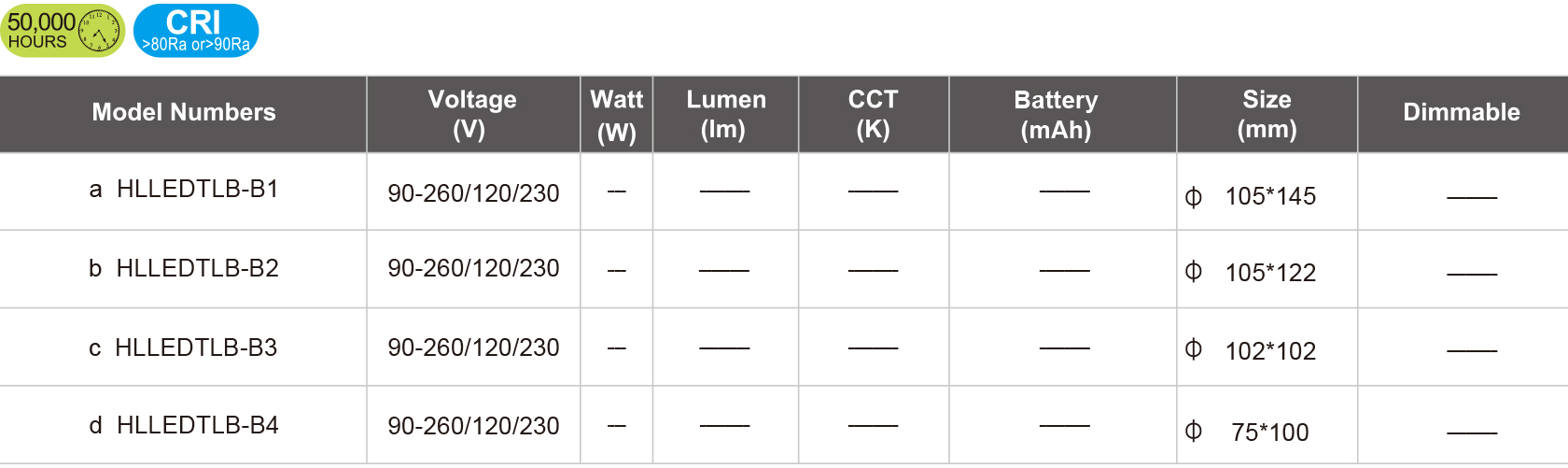Click the voltage cell for HLLEDTLB-B4

click(473, 426)
